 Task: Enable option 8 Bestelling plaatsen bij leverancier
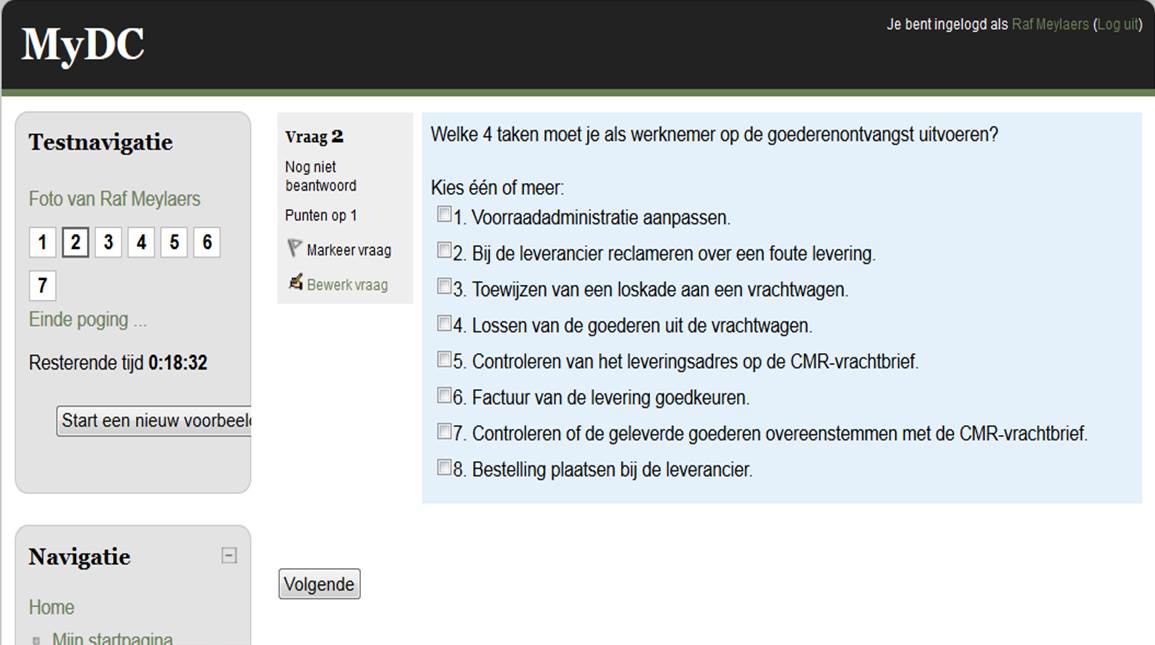(x=444, y=467)
